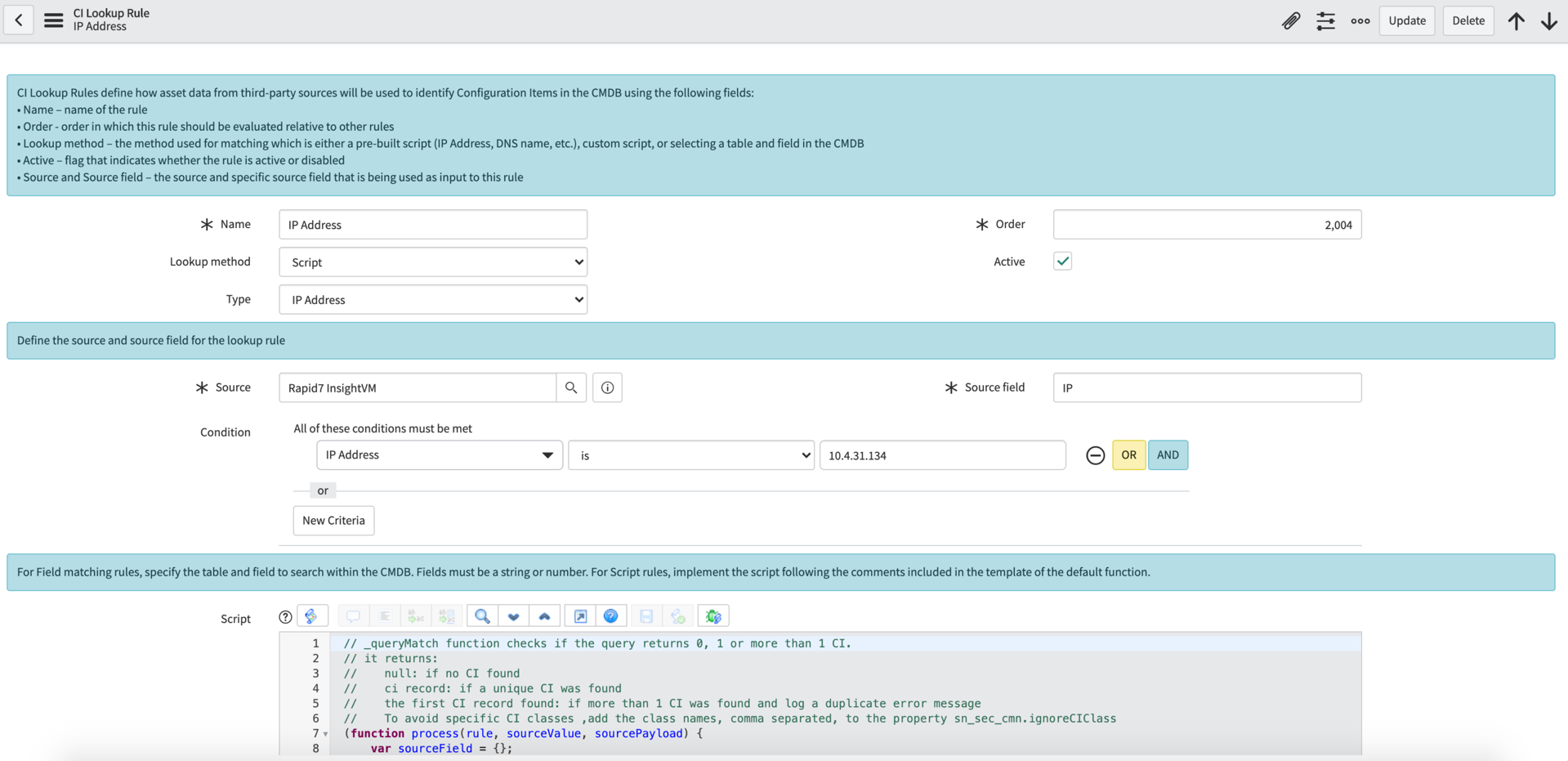The image size is (1568, 761).
Task: Click the Order field showing 2,004
Action: [1207, 225]
